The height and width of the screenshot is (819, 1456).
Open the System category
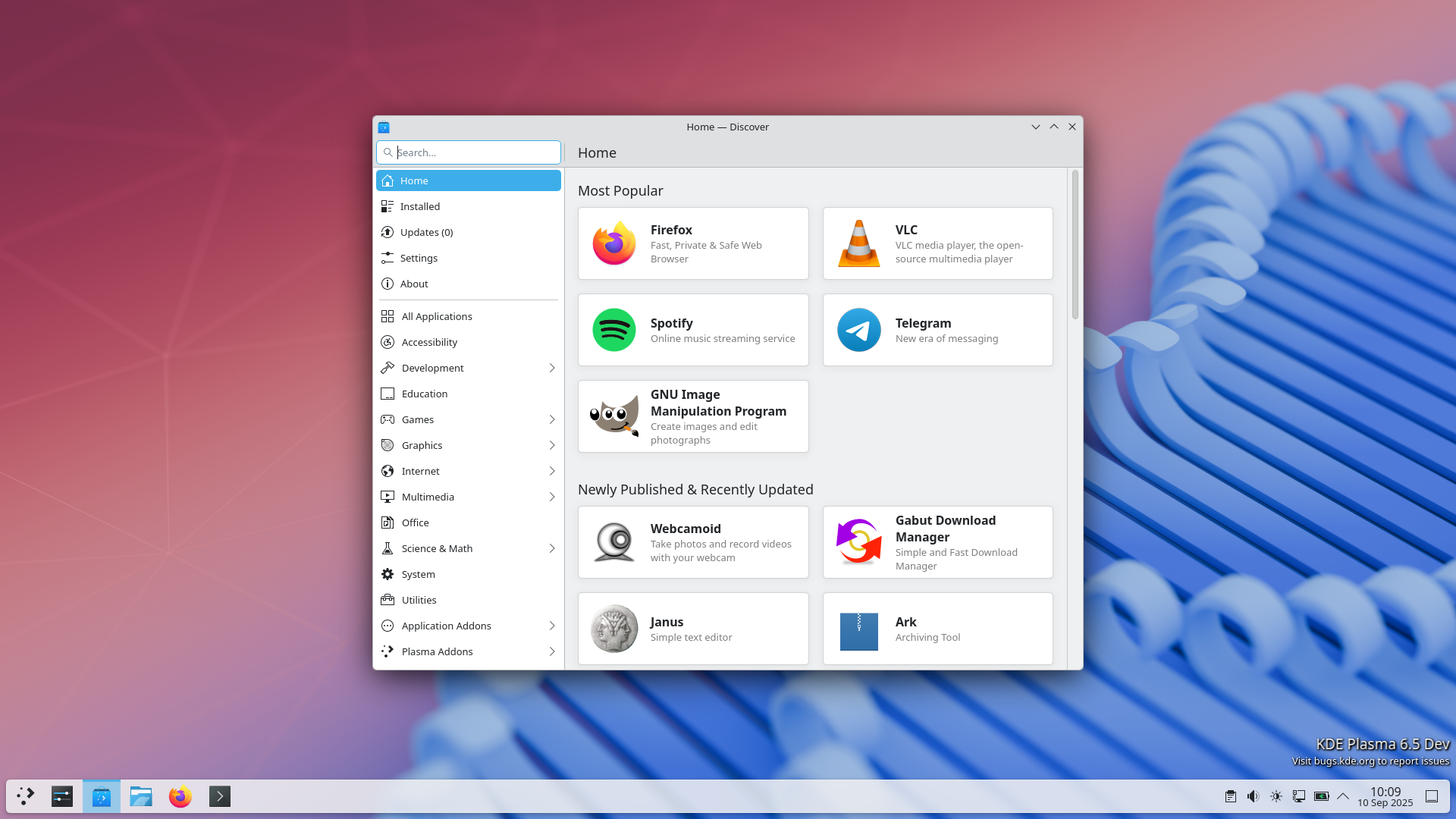coord(468,574)
